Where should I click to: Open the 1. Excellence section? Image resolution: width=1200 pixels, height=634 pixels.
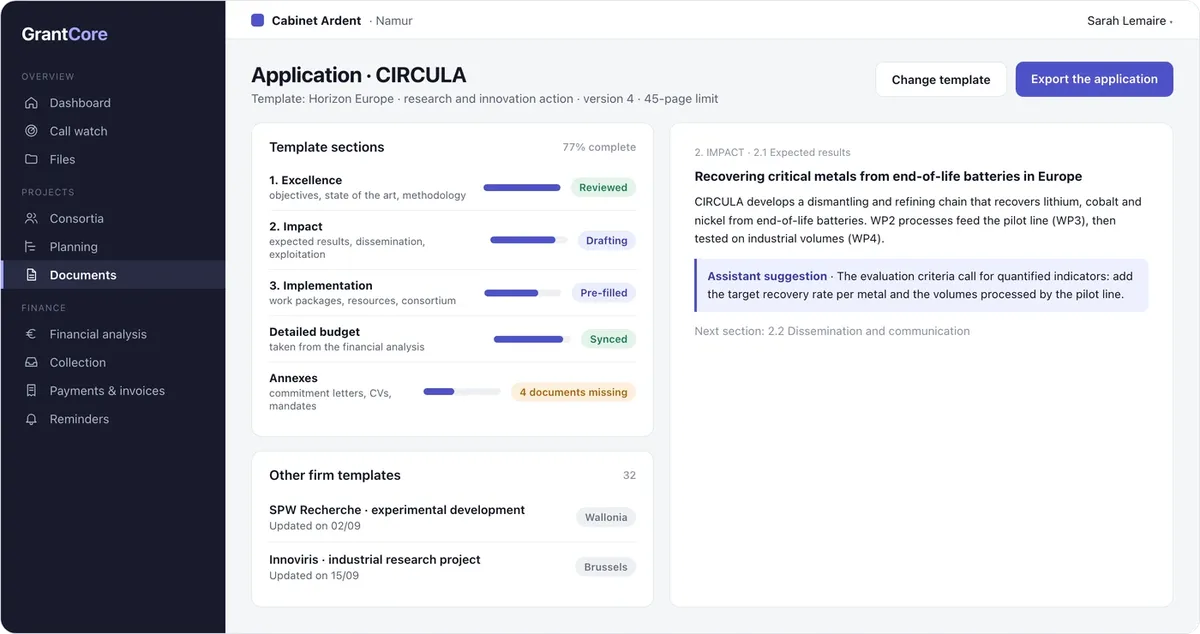(x=452, y=187)
